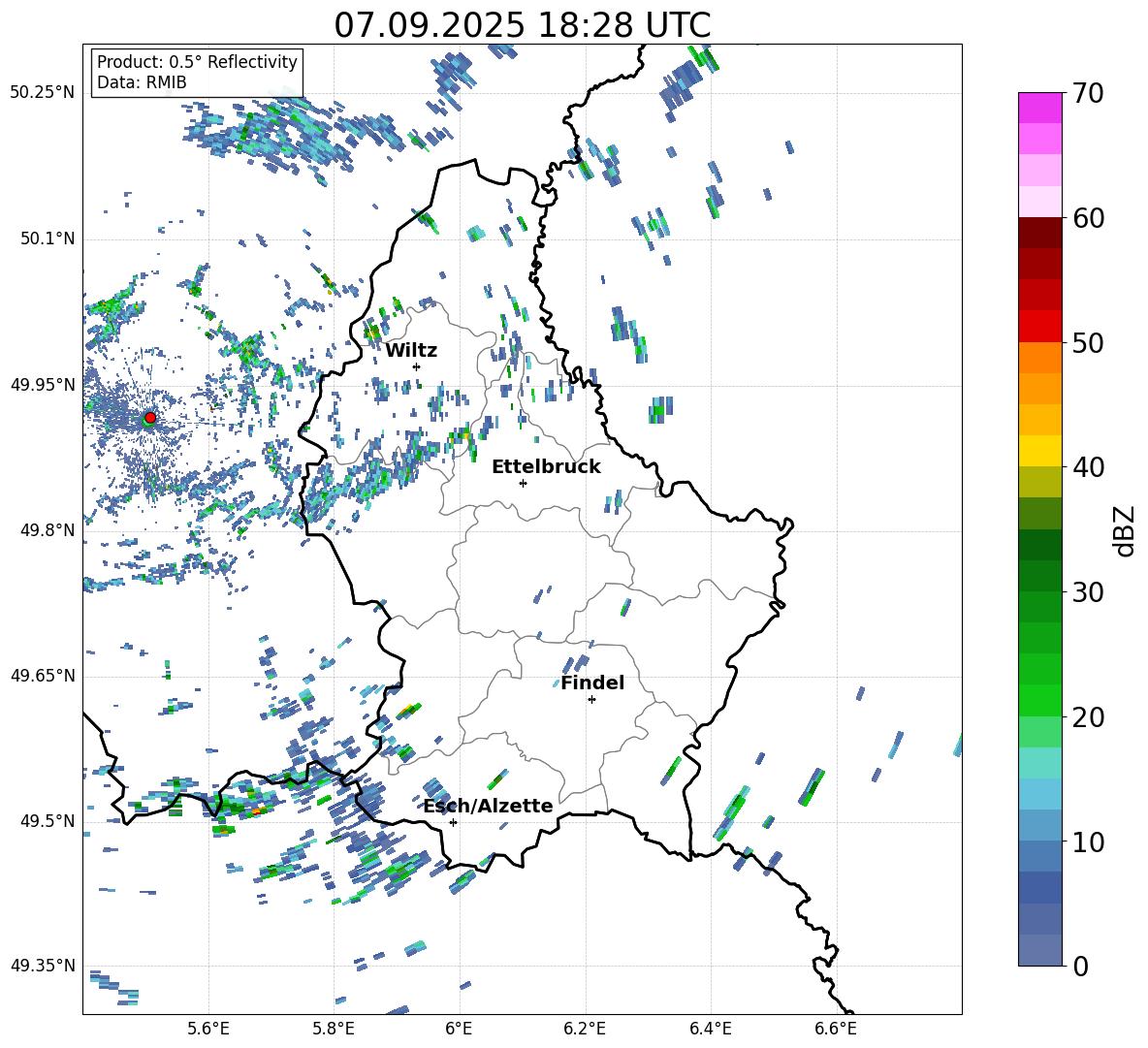Click the light cyan colorbar segment below 20
The image size is (1148, 1048).
(x=1040, y=763)
